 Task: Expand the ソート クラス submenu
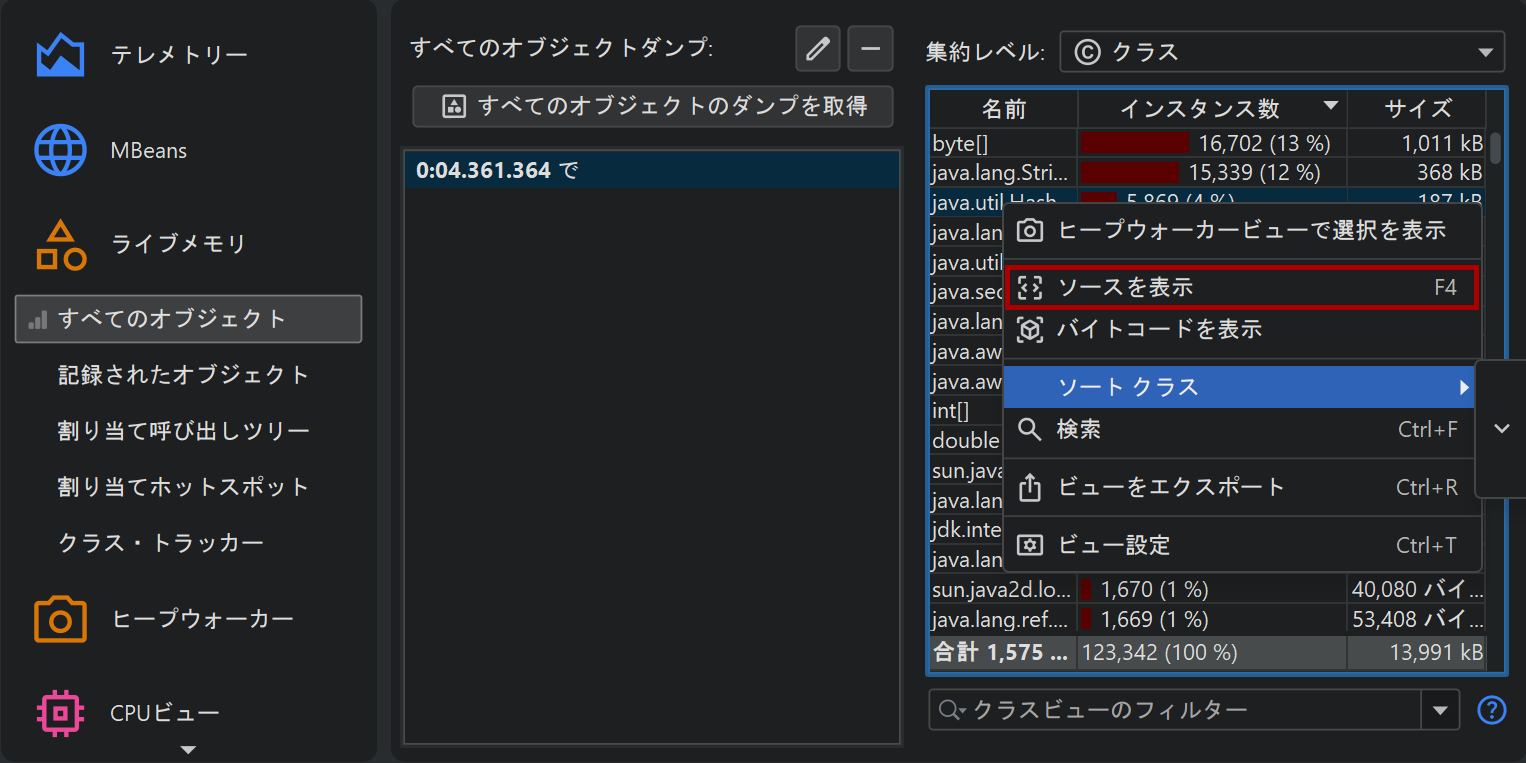(x=1240, y=387)
